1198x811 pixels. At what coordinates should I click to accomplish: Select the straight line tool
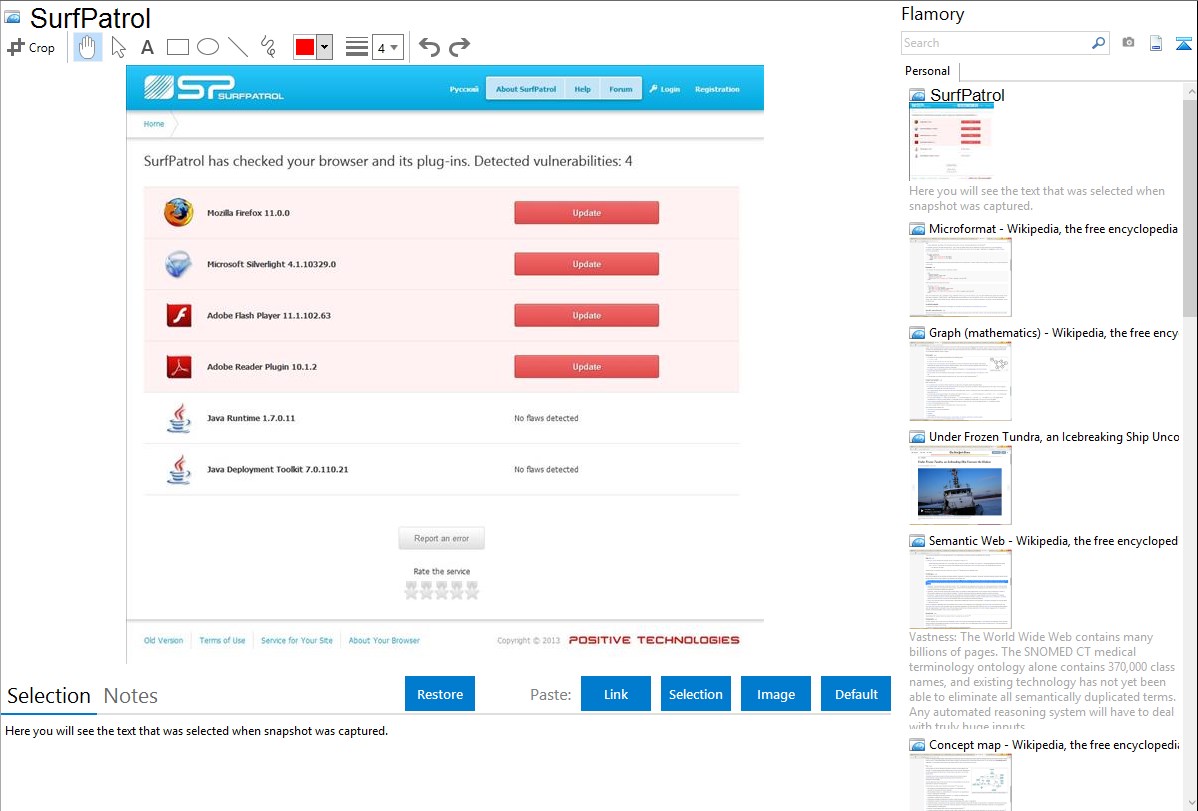pyautogui.click(x=238, y=47)
